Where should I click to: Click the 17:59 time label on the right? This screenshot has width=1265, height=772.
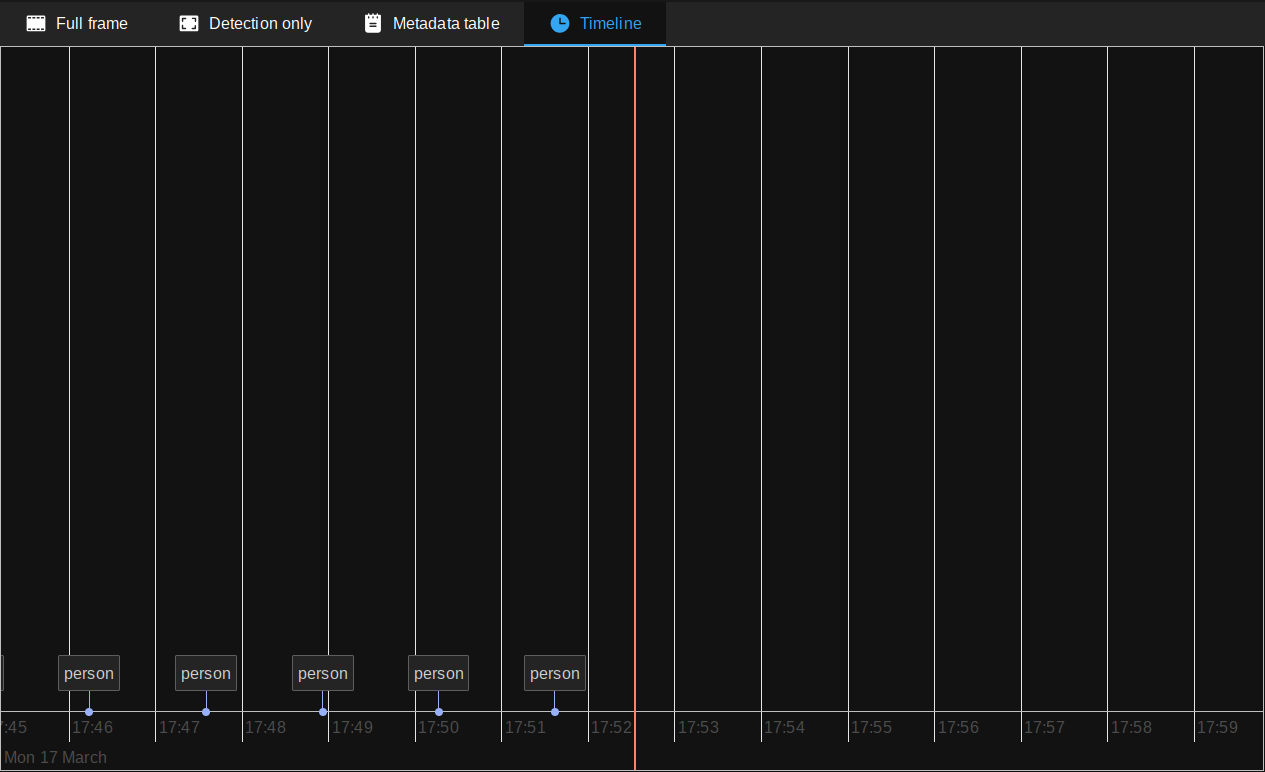pyautogui.click(x=1218, y=727)
